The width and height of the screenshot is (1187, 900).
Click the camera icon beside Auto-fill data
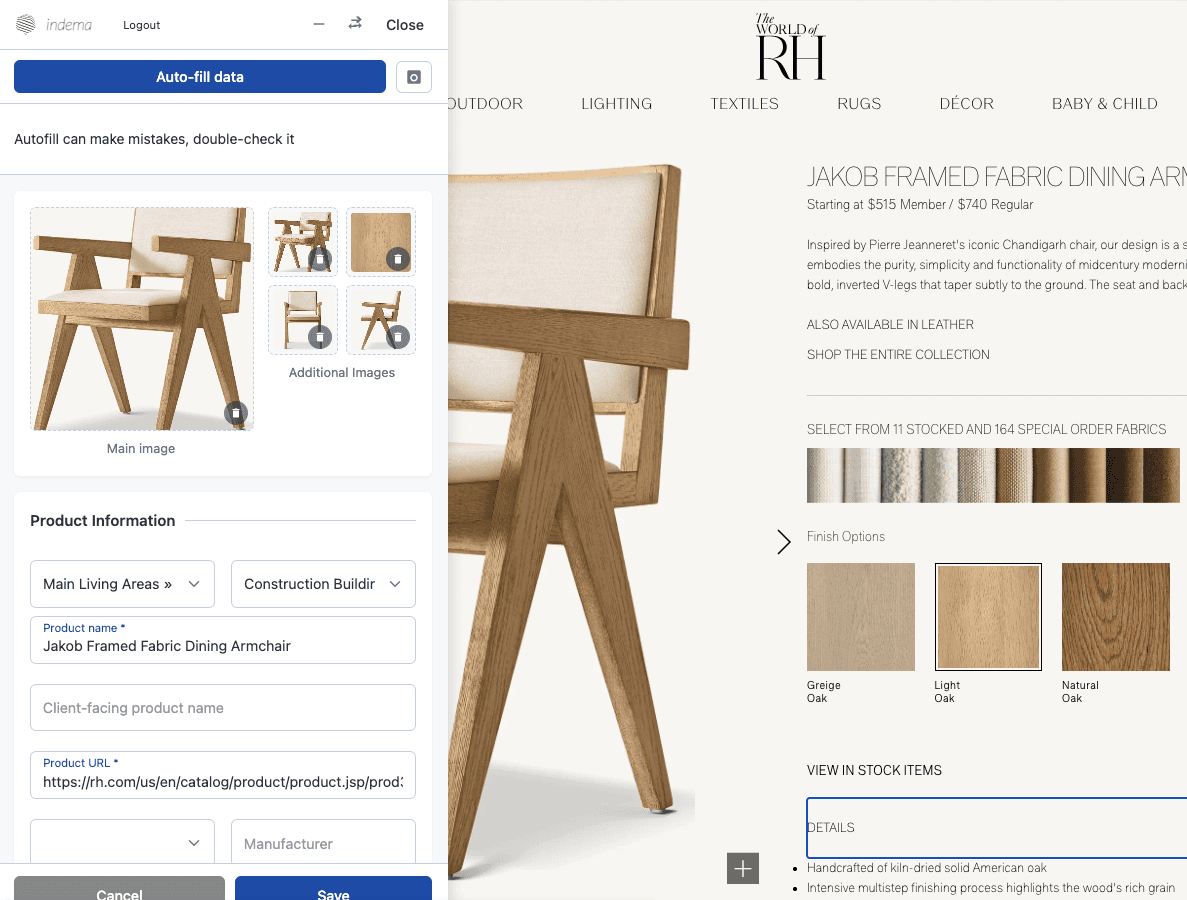click(x=413, y=76)
